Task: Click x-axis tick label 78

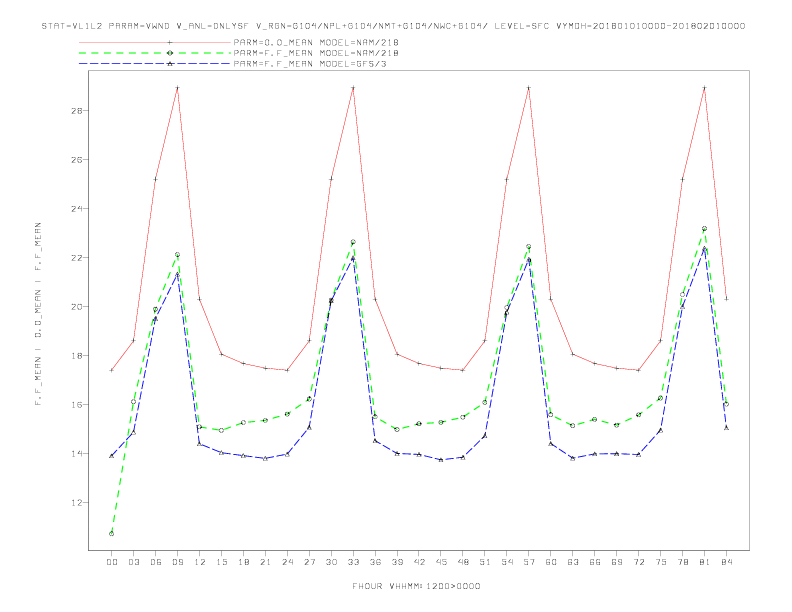Action: (x=682, y=562)
